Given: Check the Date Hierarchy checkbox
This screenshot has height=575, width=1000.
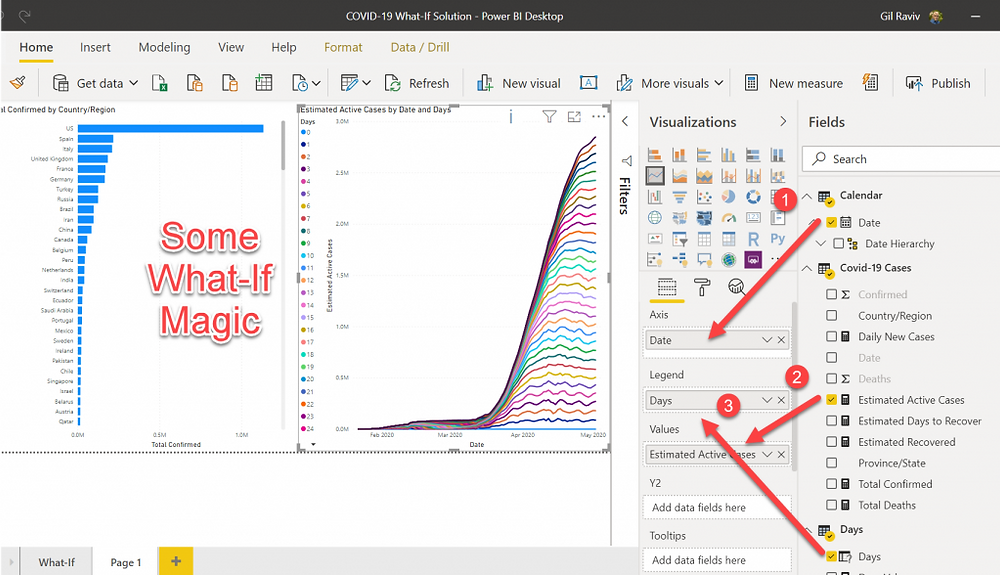Looking at the screenshot, I should pyautogui.click(x=839, y=244).
